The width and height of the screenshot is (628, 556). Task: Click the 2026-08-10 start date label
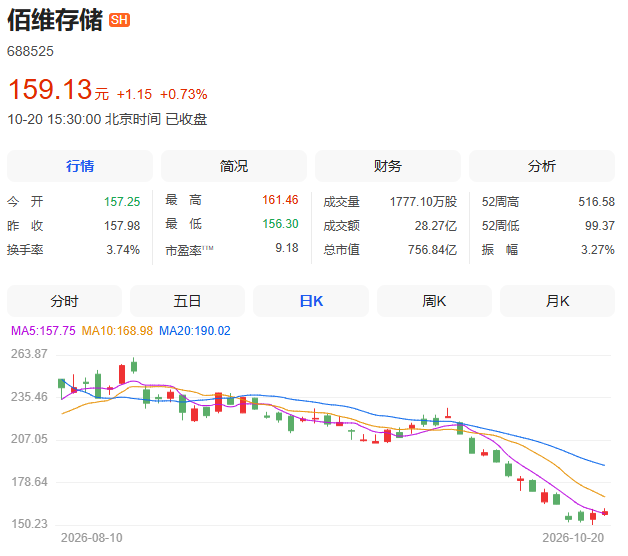[92, 538]
